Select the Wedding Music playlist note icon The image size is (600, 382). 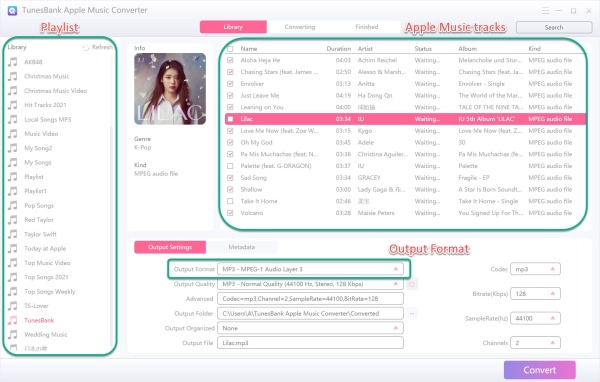[13, 335]
